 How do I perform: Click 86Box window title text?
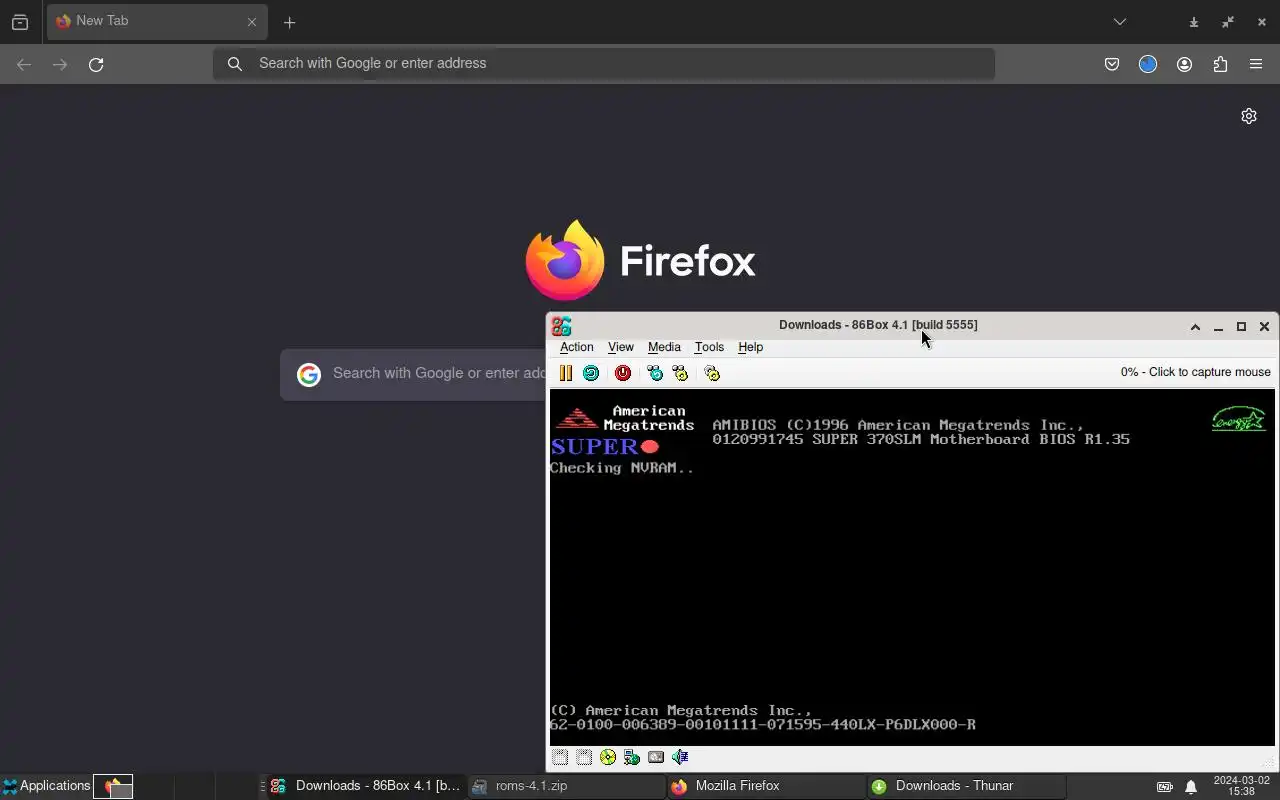point(878,325)
